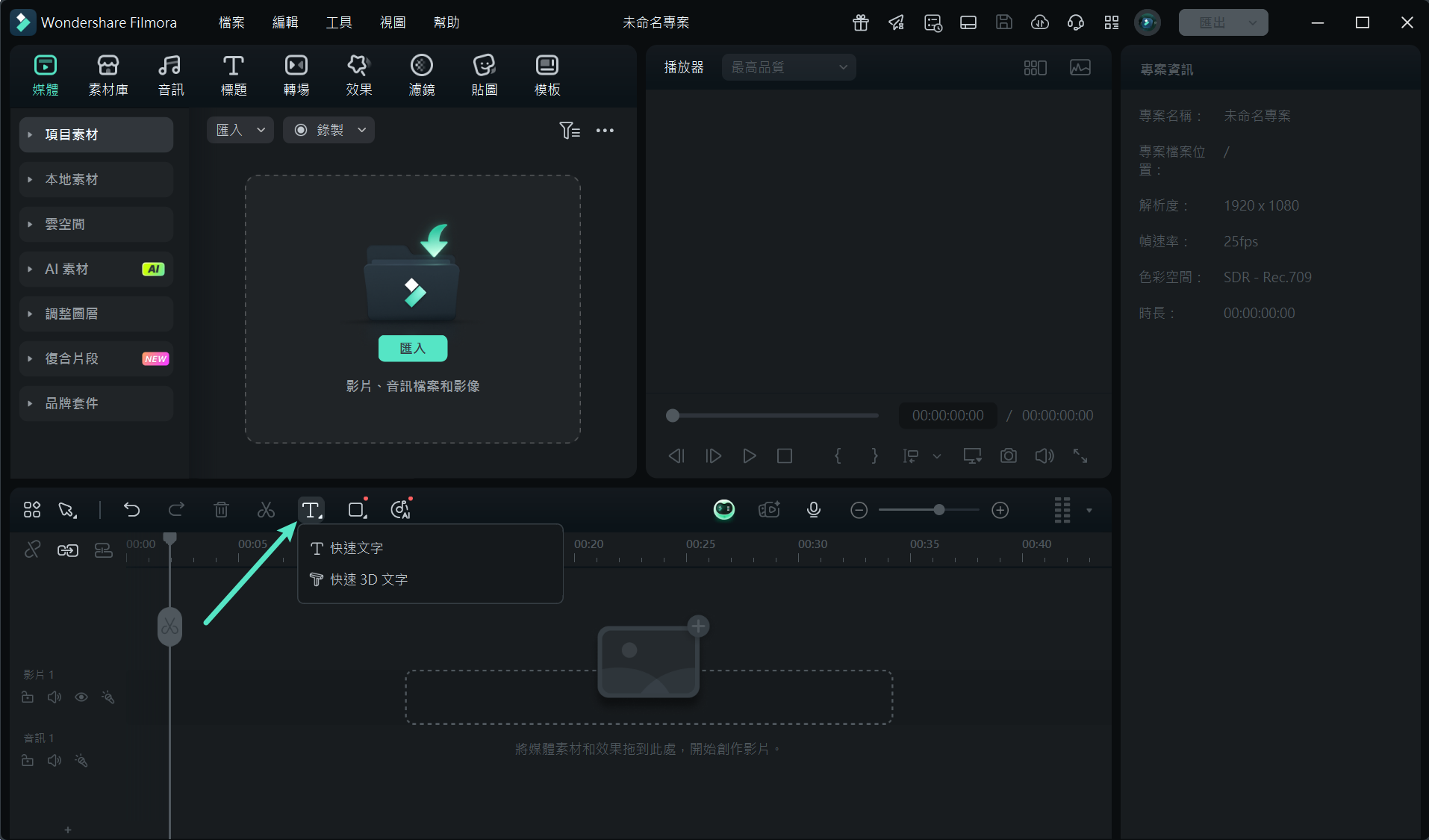The image size is (1429, 840).
Task: Open the headset support icon
Action: tap(1076, 22)
